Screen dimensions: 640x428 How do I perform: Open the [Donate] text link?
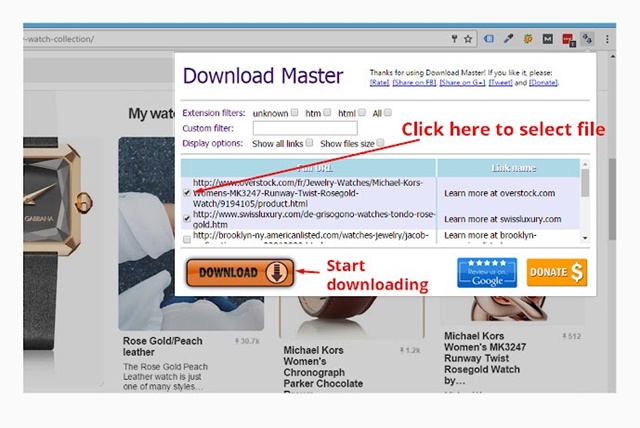click(543, 83)
